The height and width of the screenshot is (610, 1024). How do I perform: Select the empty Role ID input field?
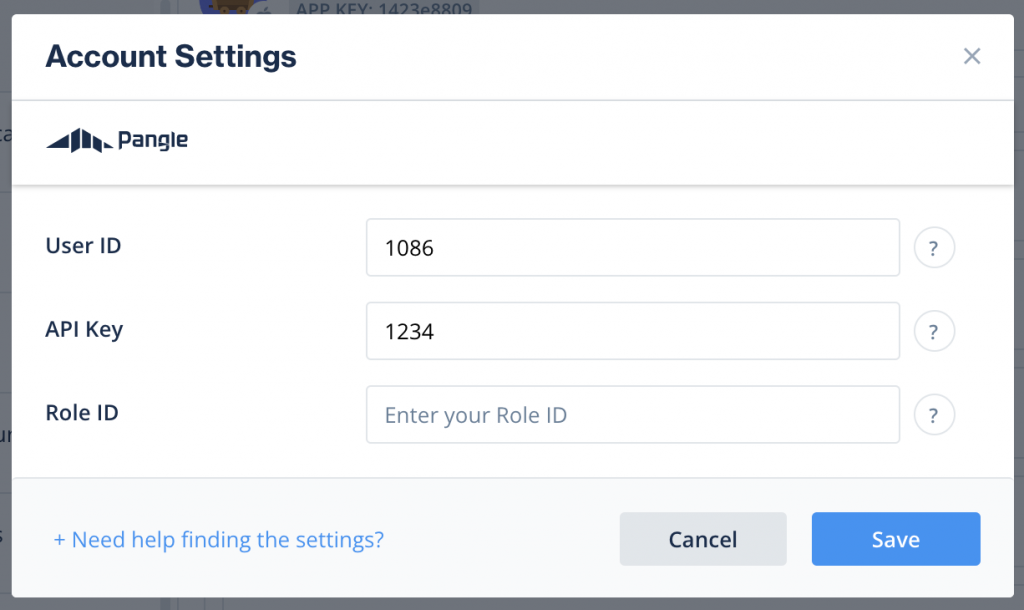[x=632, y=414]
